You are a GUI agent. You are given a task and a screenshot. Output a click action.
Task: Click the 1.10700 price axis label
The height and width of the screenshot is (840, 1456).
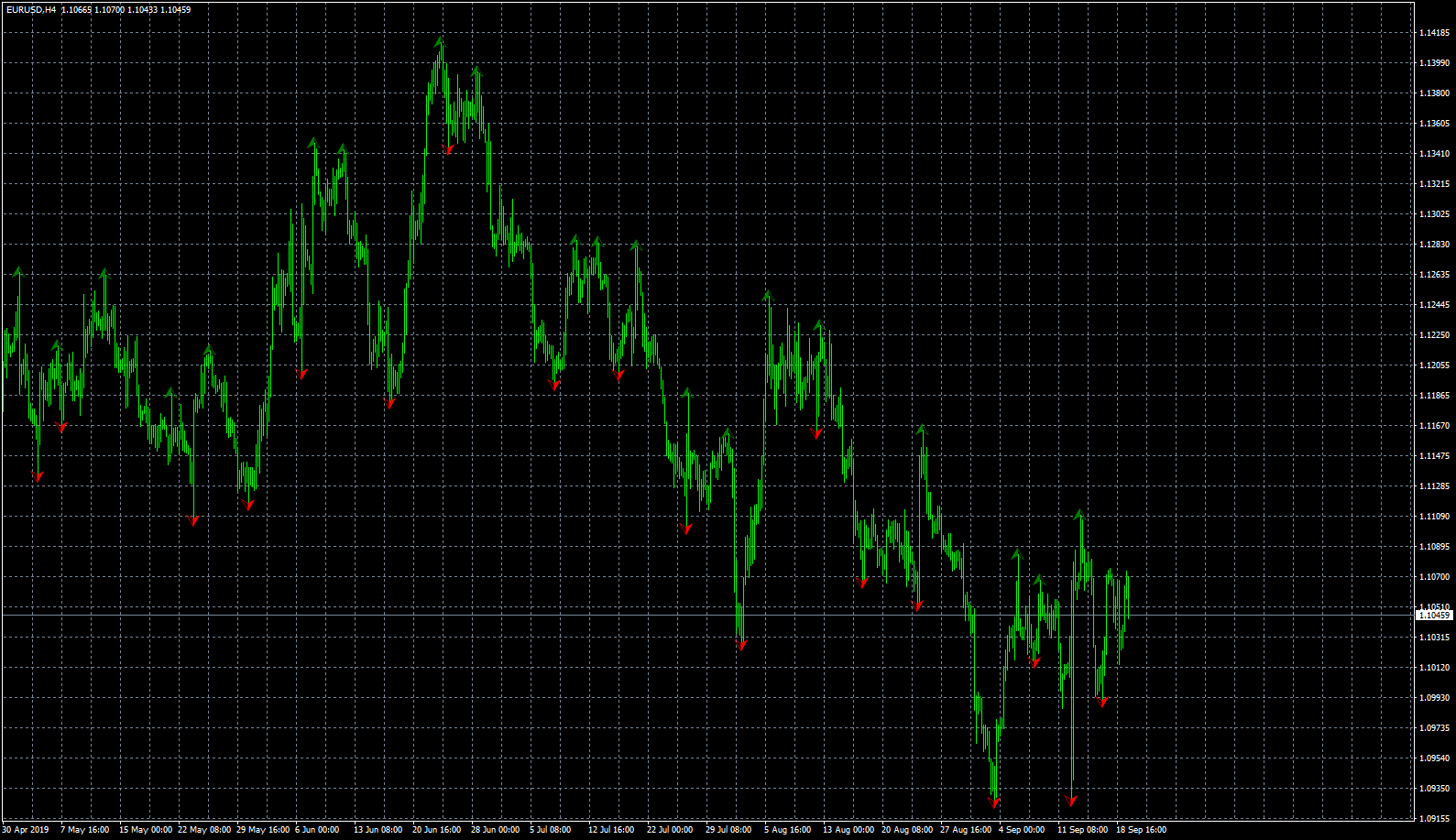[1434, 577]
